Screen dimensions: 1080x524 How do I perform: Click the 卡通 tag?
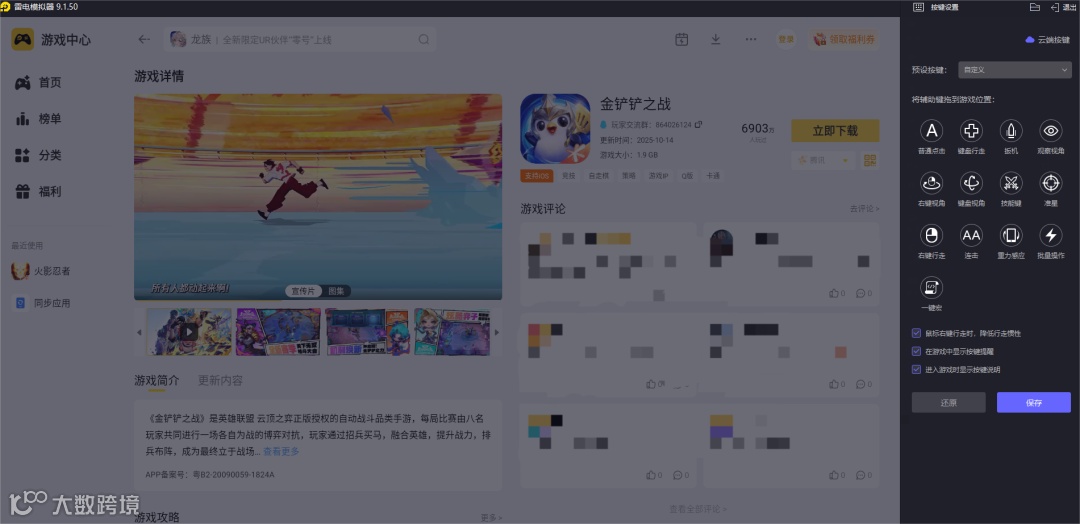pyautogui.click(x=712, y=176)
